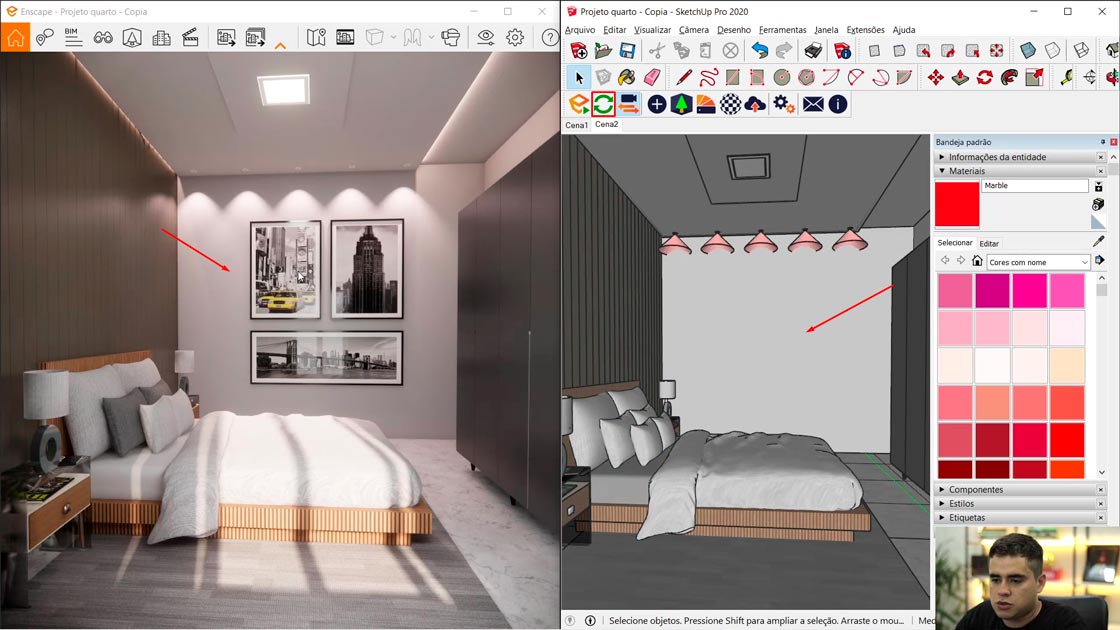
Task: Activate the Eraser tool in SketchUp
Action: click(651, 76)
